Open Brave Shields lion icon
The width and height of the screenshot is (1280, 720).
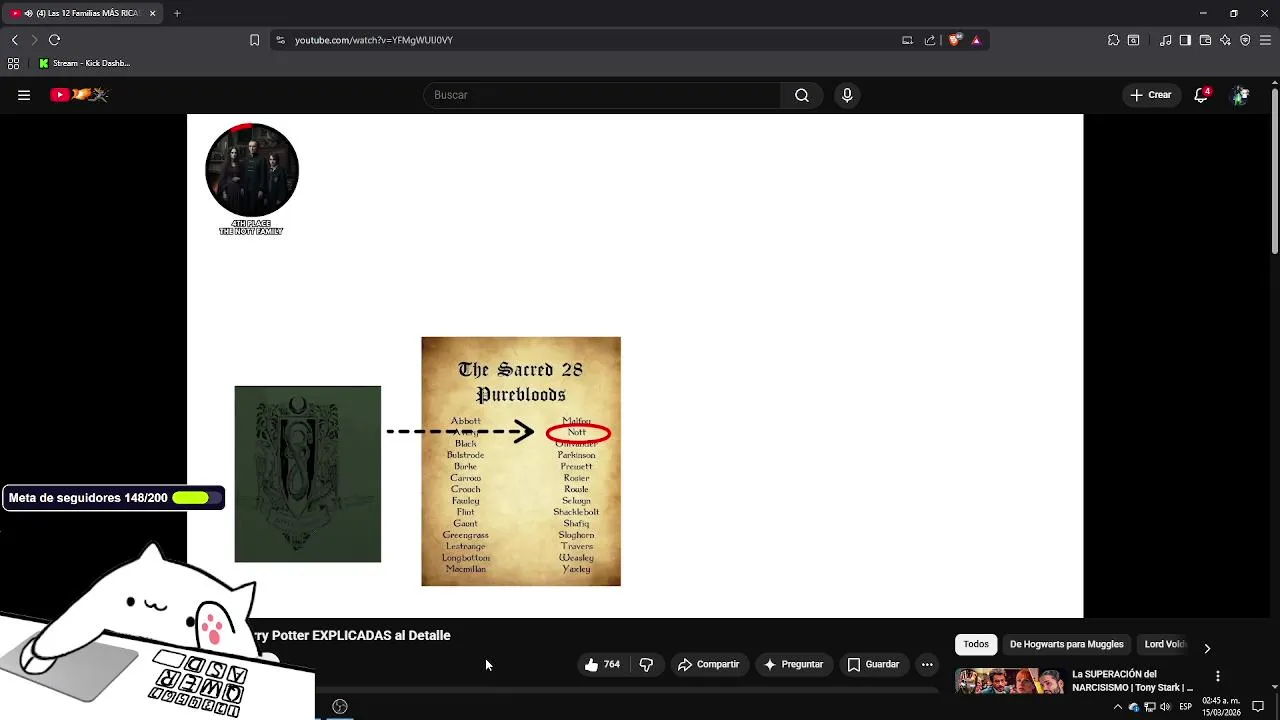(x=955, y=40)
